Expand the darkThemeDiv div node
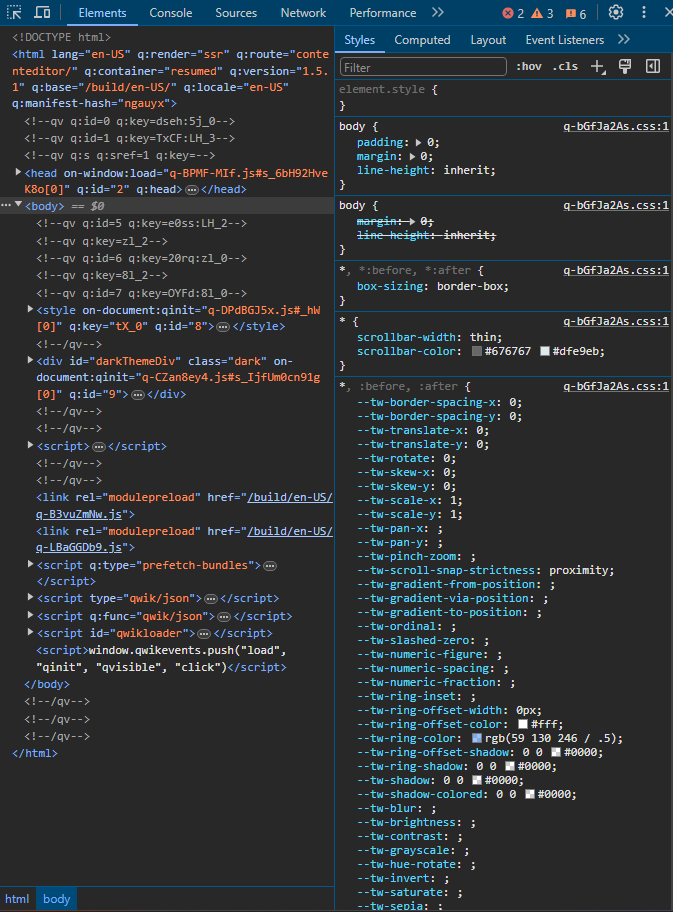Screen dimensions: 673x912 (x=30, y=361)
